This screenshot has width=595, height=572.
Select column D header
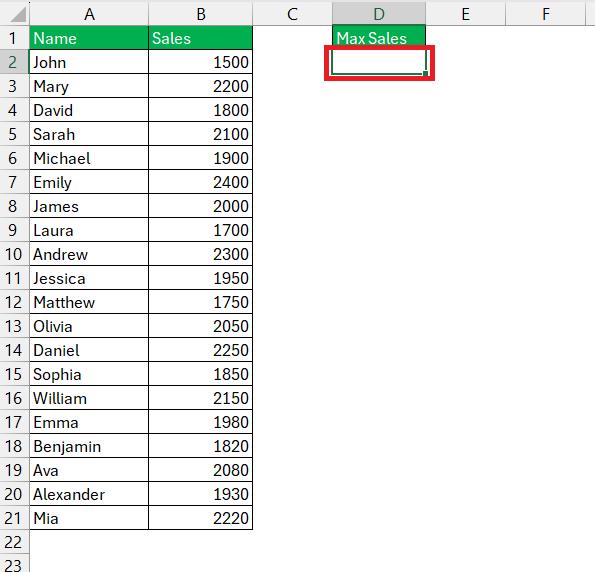[x=379, y=14]
